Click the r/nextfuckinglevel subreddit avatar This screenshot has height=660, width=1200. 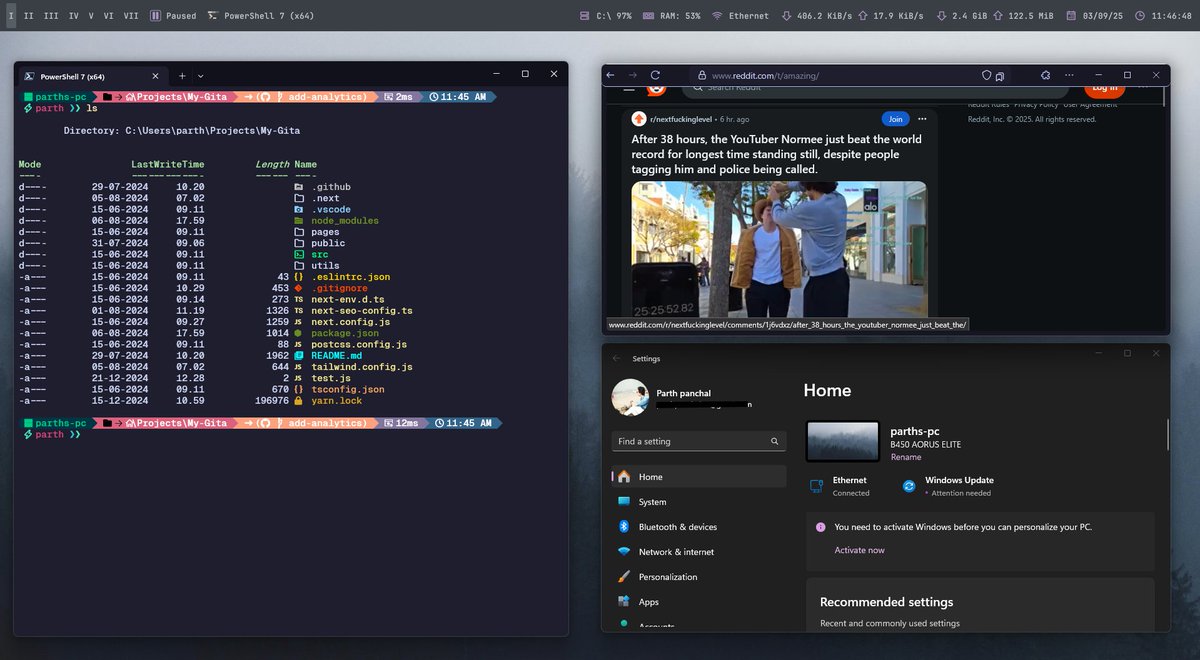(639, 118)
